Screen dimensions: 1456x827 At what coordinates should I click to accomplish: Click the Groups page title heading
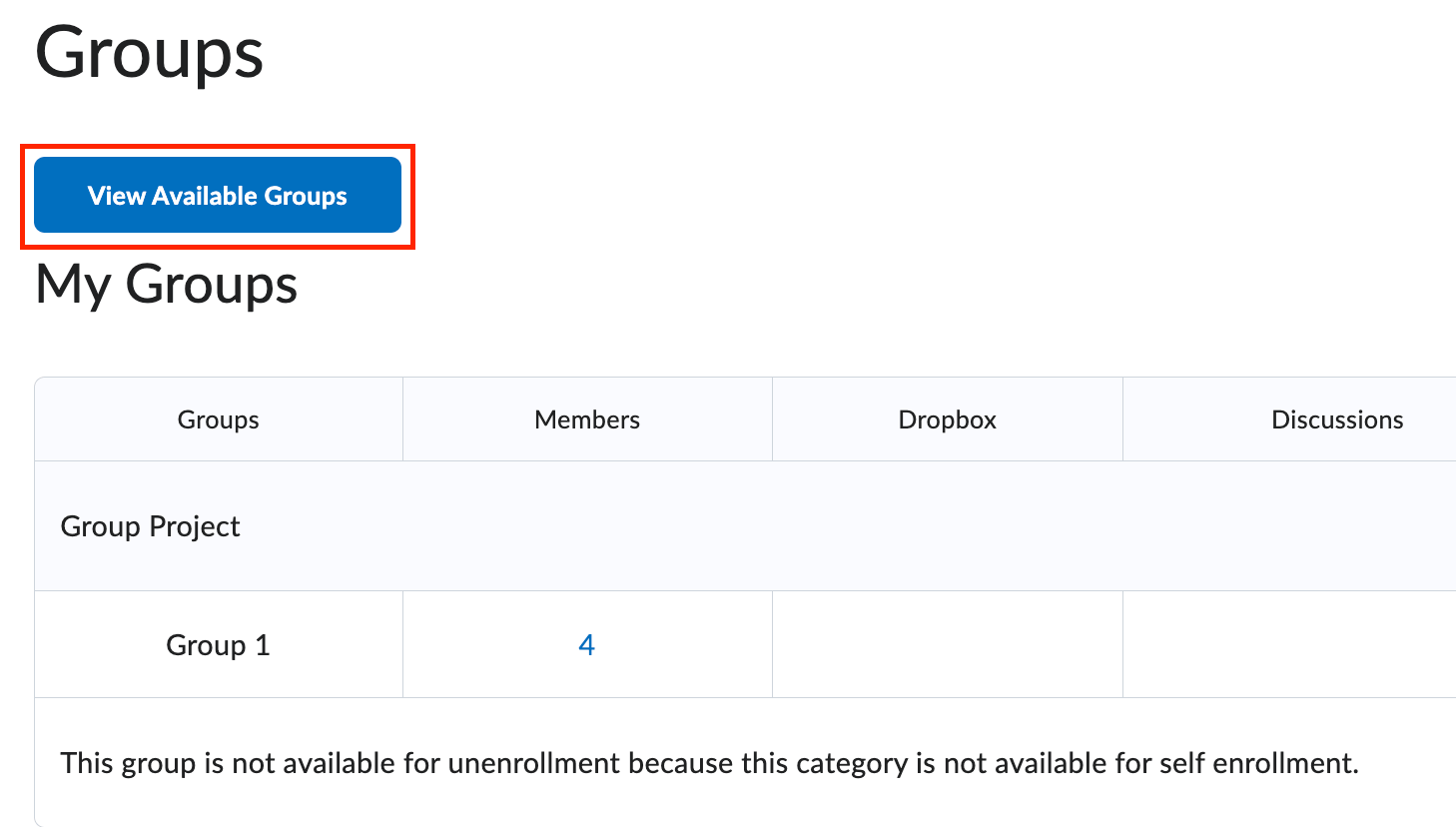150,53
